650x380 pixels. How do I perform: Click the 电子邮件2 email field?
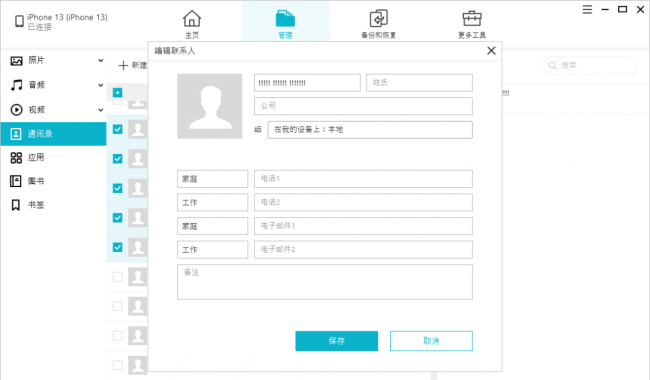tap(363, 250)
